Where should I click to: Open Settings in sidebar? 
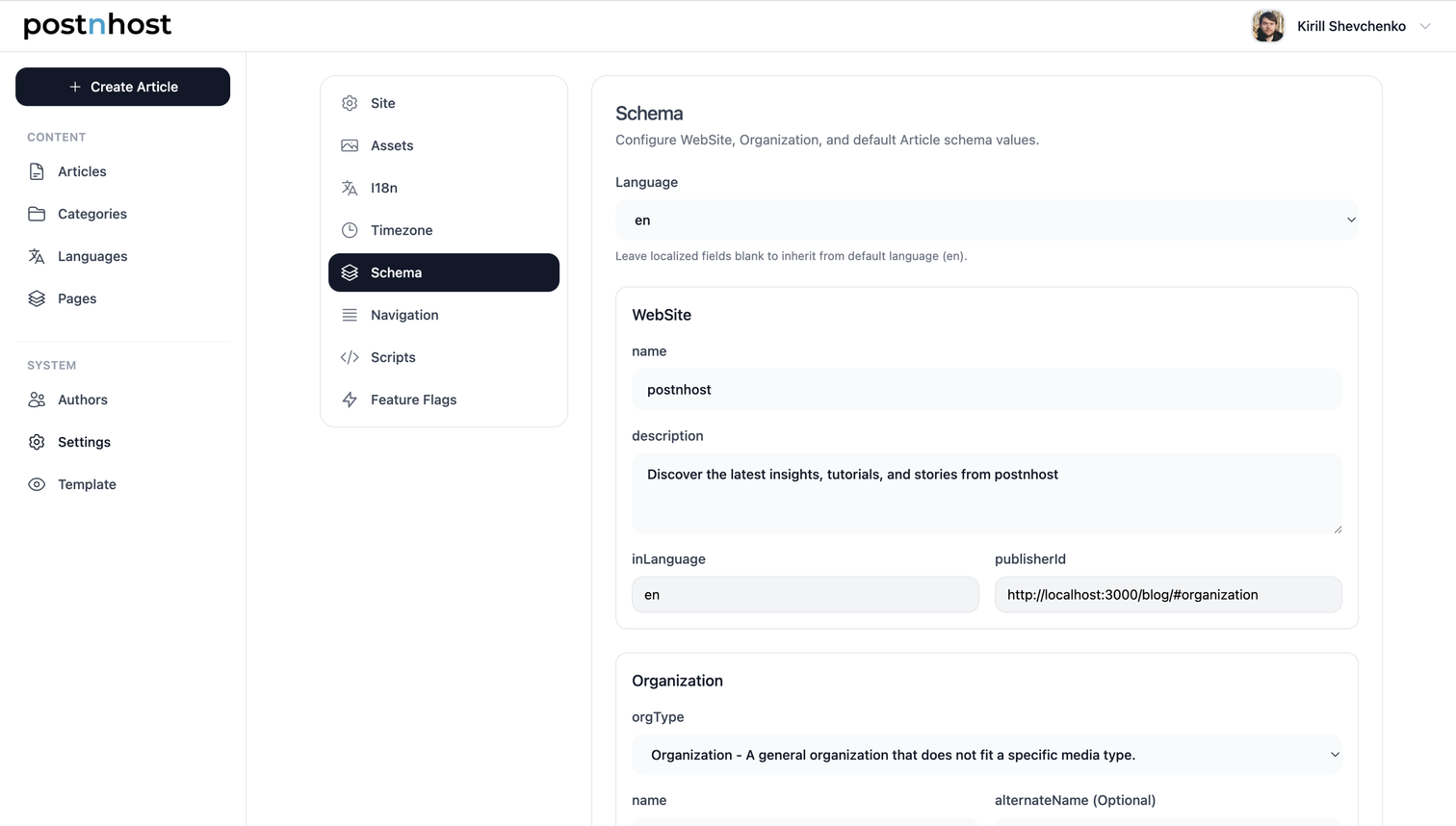point(123,442)
